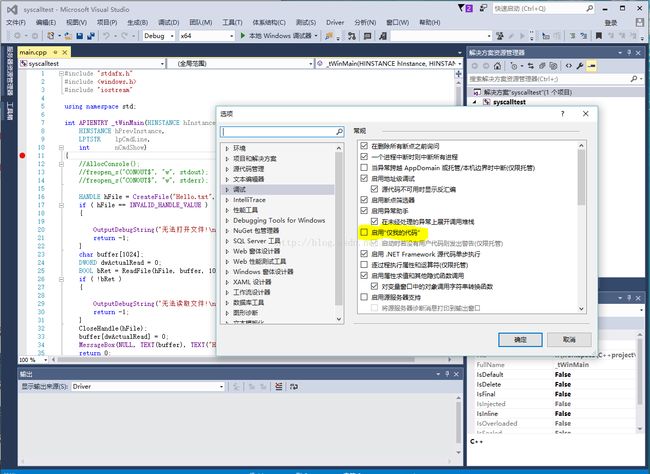Click the Properties wrench icon
The width and height of the screenshot is (650, 474).
(580, 66)
